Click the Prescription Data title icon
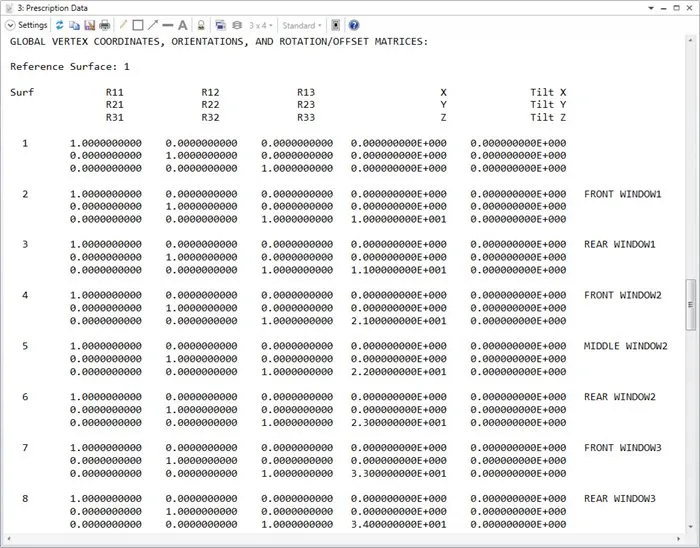The image size is (700, 548). pyautogui.click(x=9, y=8)
